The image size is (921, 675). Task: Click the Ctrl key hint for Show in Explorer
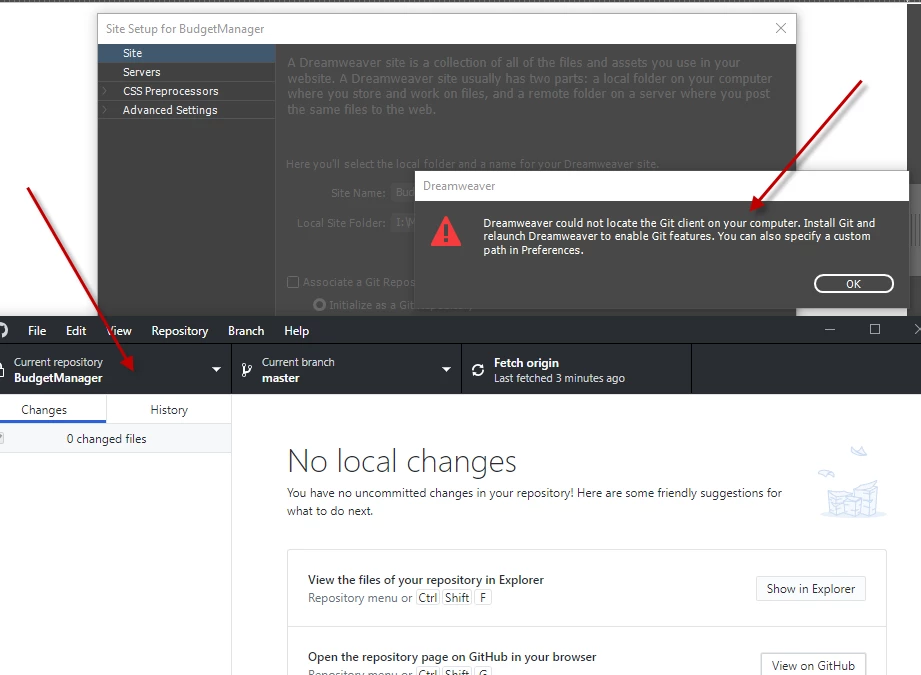pos(428,597)
